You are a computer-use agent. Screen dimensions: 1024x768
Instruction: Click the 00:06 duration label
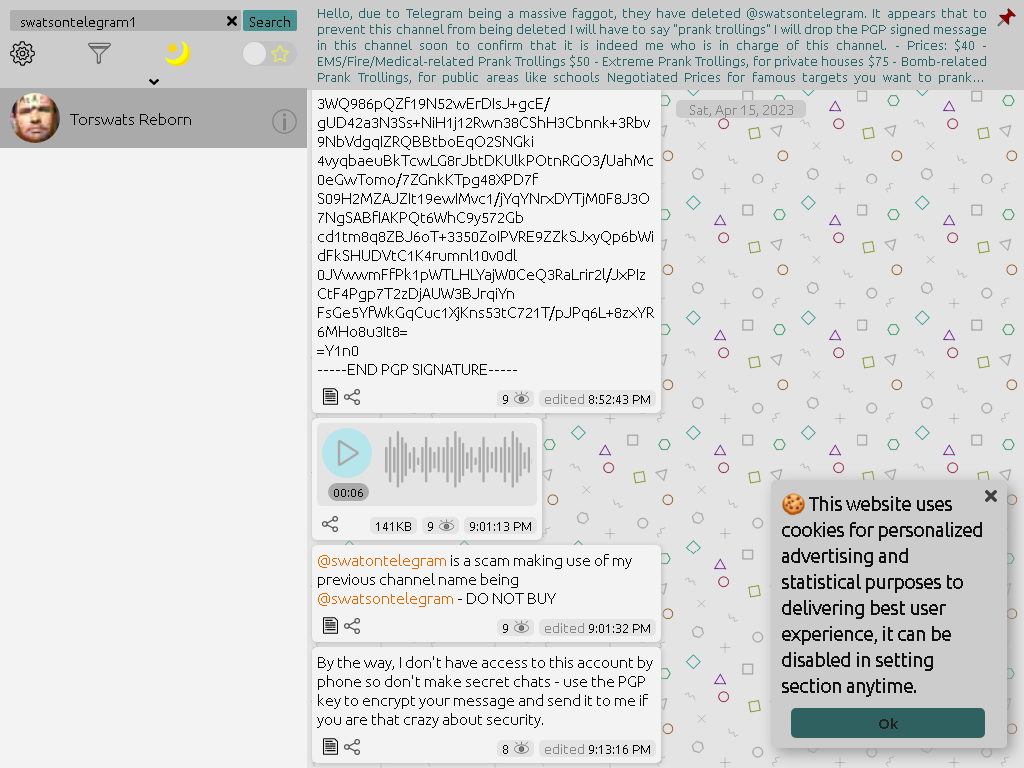coord(348,492)
